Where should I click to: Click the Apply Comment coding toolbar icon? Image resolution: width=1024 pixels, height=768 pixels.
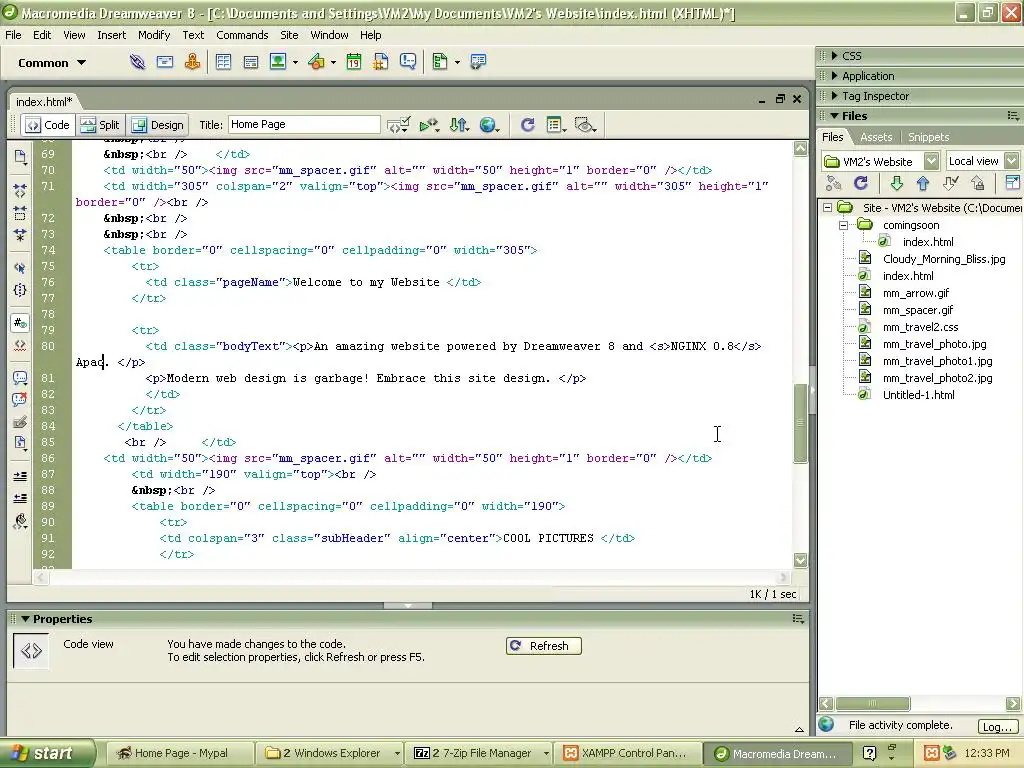coord(20,377)
